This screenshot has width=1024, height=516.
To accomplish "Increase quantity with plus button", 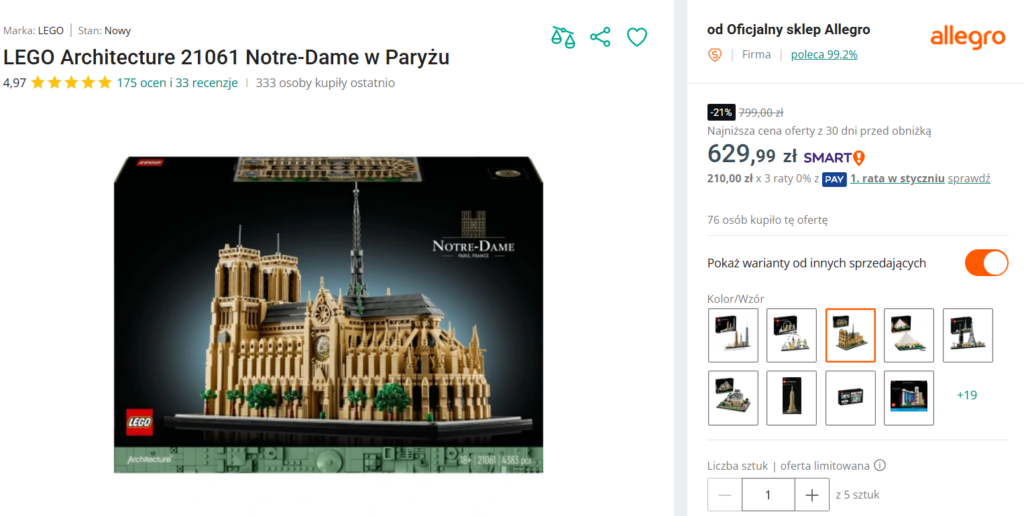I will coord(812,495).
